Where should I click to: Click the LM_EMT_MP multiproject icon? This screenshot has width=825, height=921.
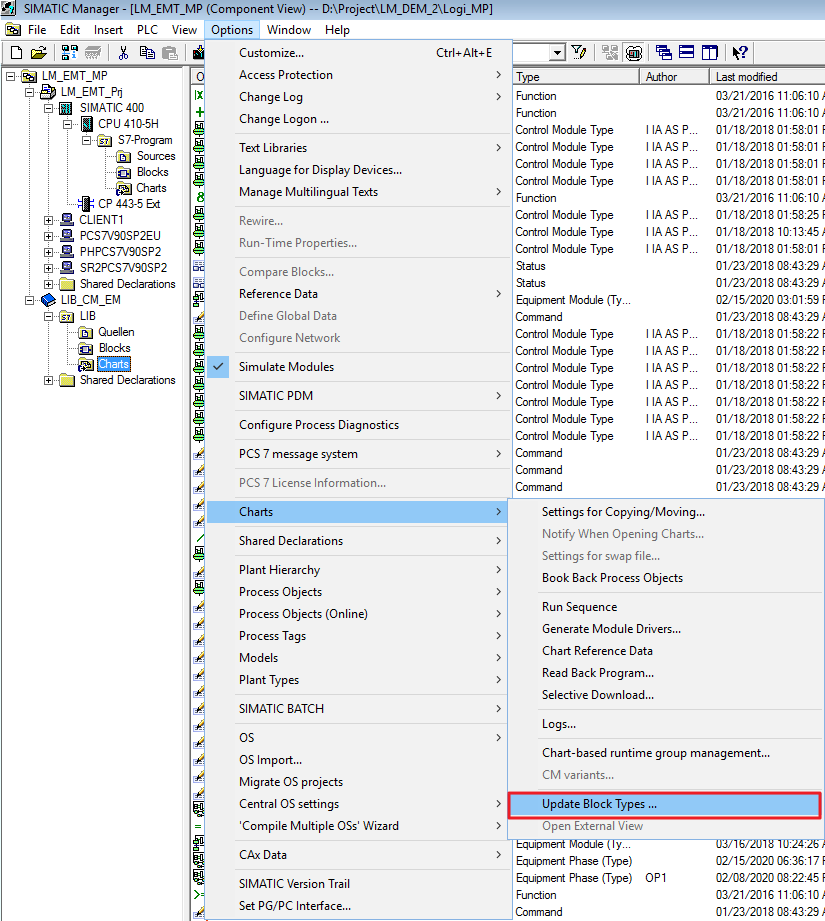point(29,76)
